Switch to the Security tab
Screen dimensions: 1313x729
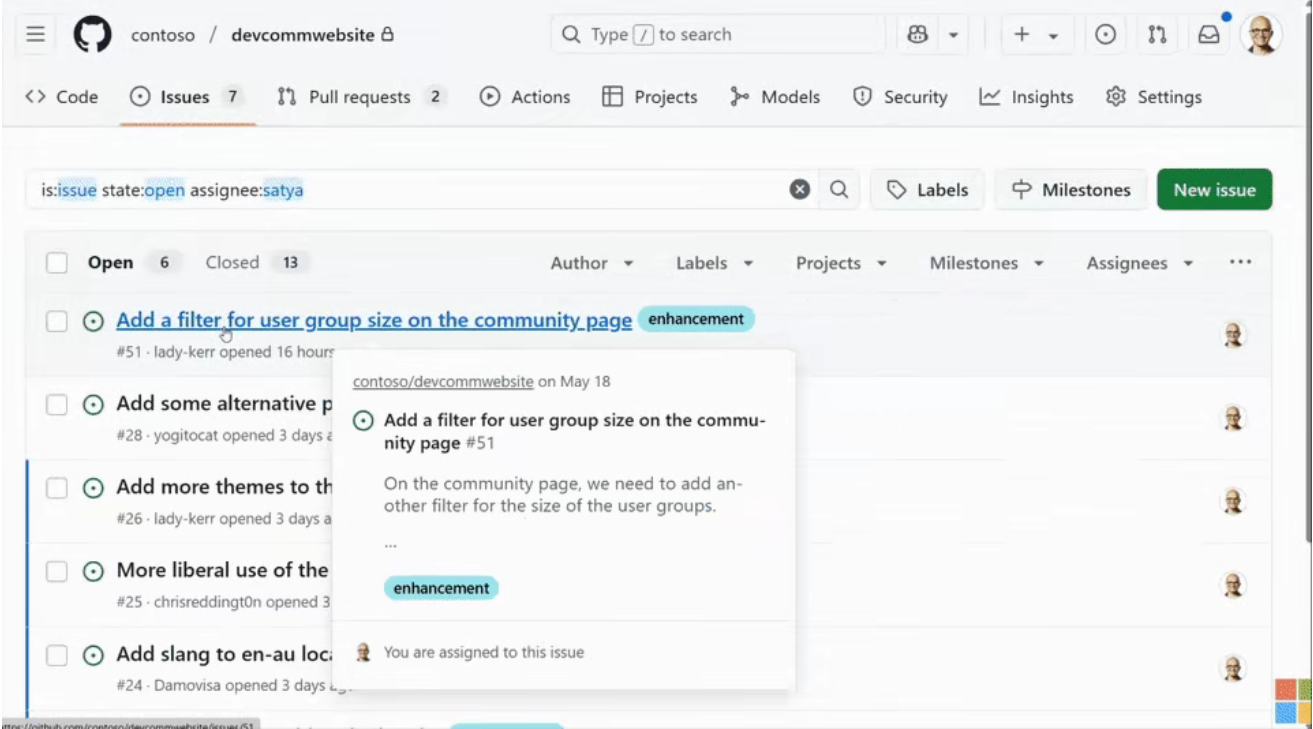[x=900, y=97]
